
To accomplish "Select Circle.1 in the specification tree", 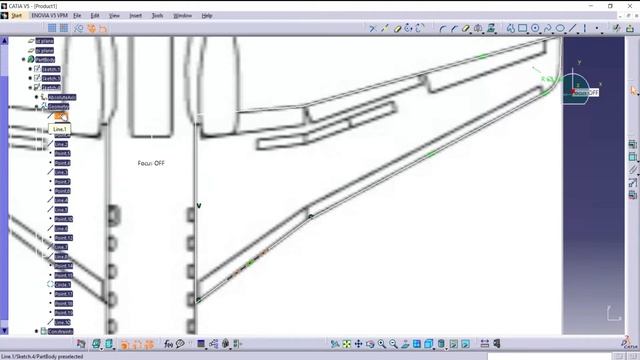I will coord(63,284).
